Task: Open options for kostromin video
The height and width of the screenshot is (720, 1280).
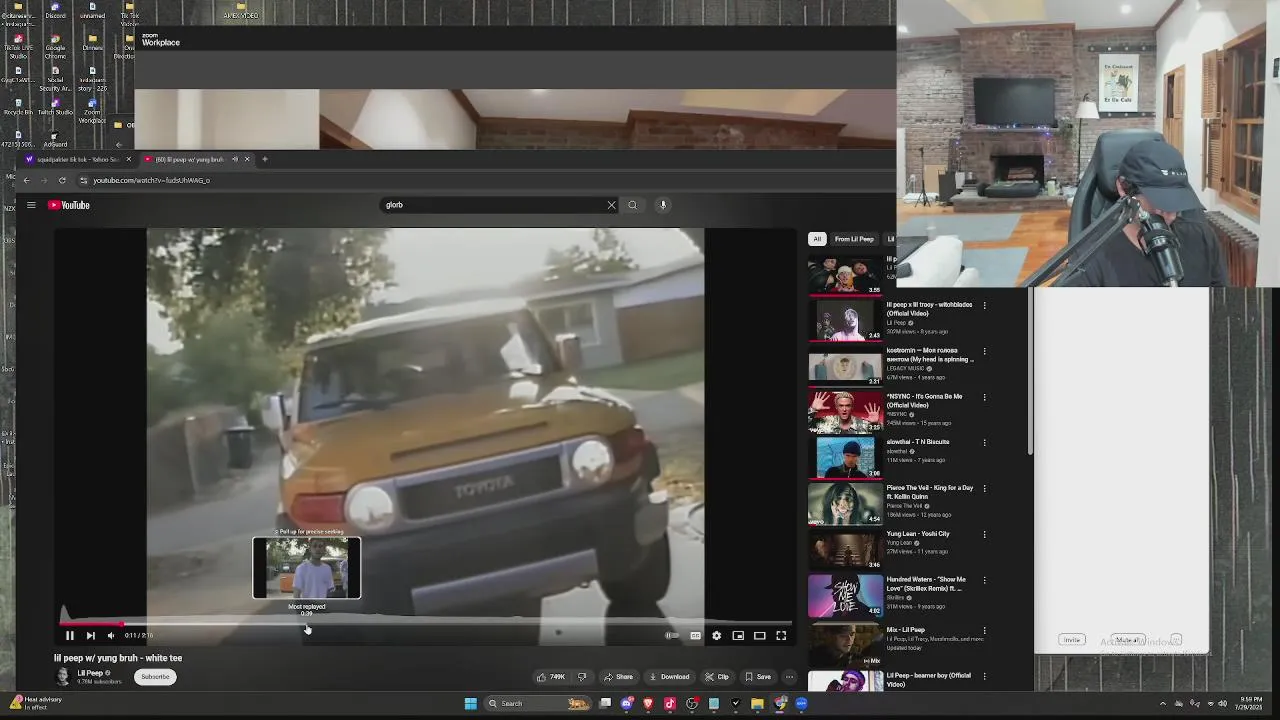Action: click(x=984, y=351)
